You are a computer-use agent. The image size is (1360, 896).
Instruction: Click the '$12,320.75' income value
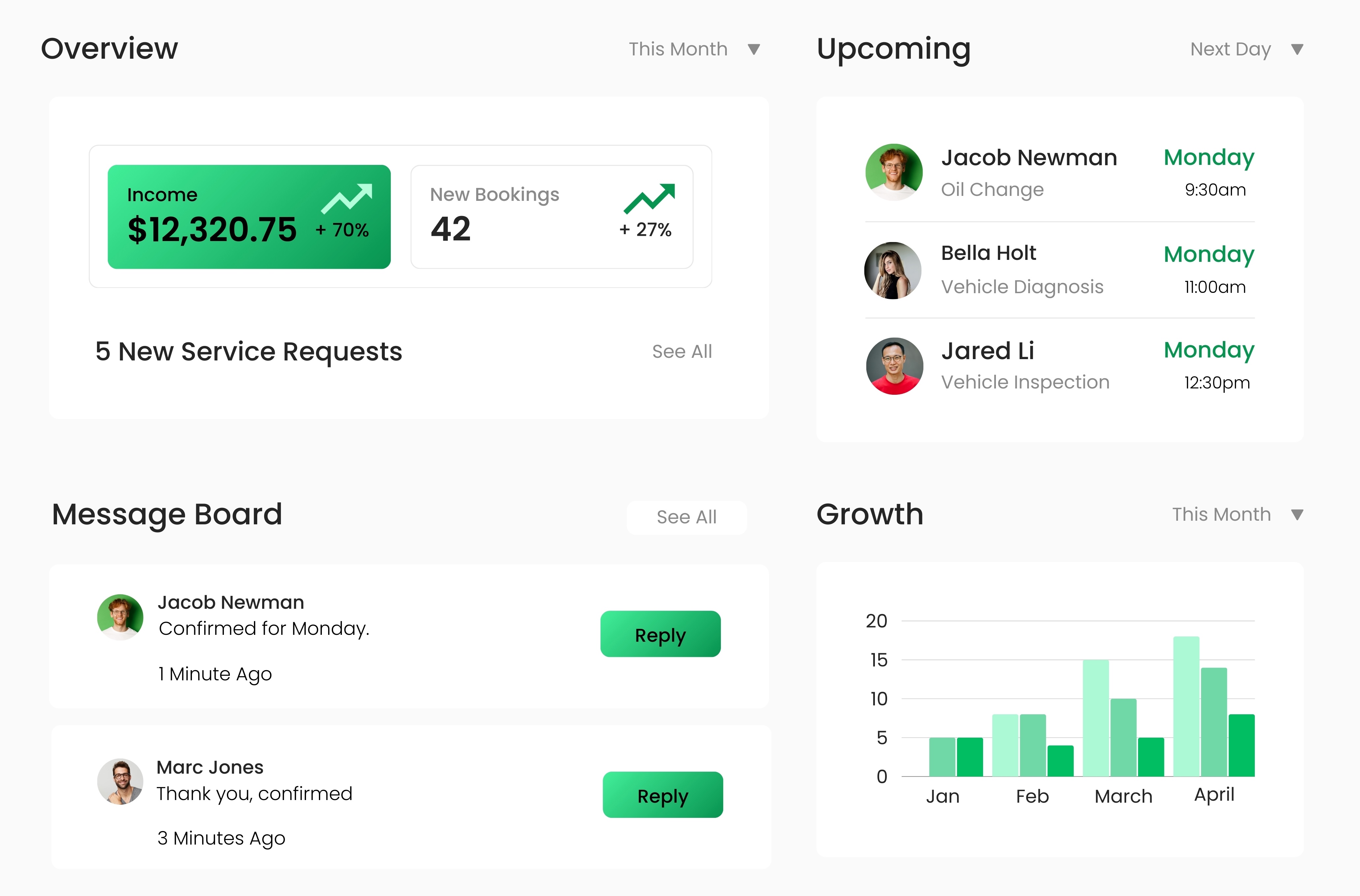(212, 230)
